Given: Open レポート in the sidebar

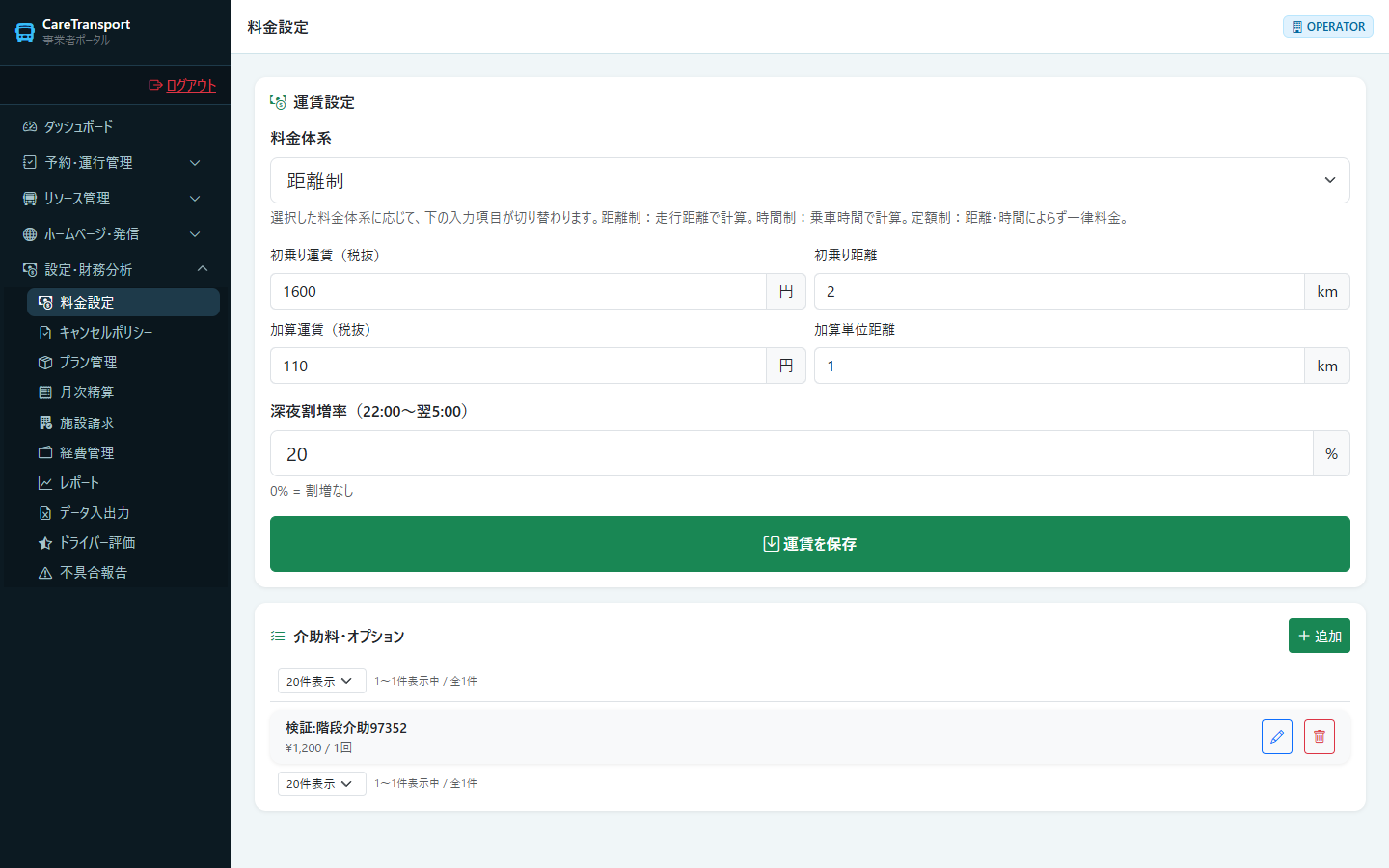Looking at the screenshot, I should point(123,482).
